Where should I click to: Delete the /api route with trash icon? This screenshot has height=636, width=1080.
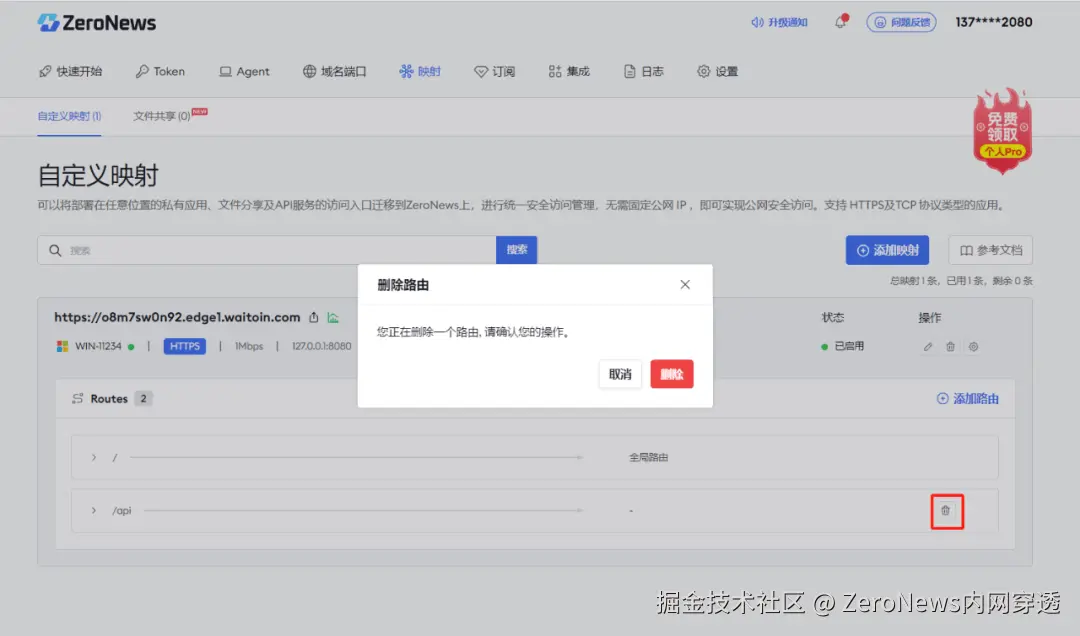pyautogui.click(x=946, y=511)
